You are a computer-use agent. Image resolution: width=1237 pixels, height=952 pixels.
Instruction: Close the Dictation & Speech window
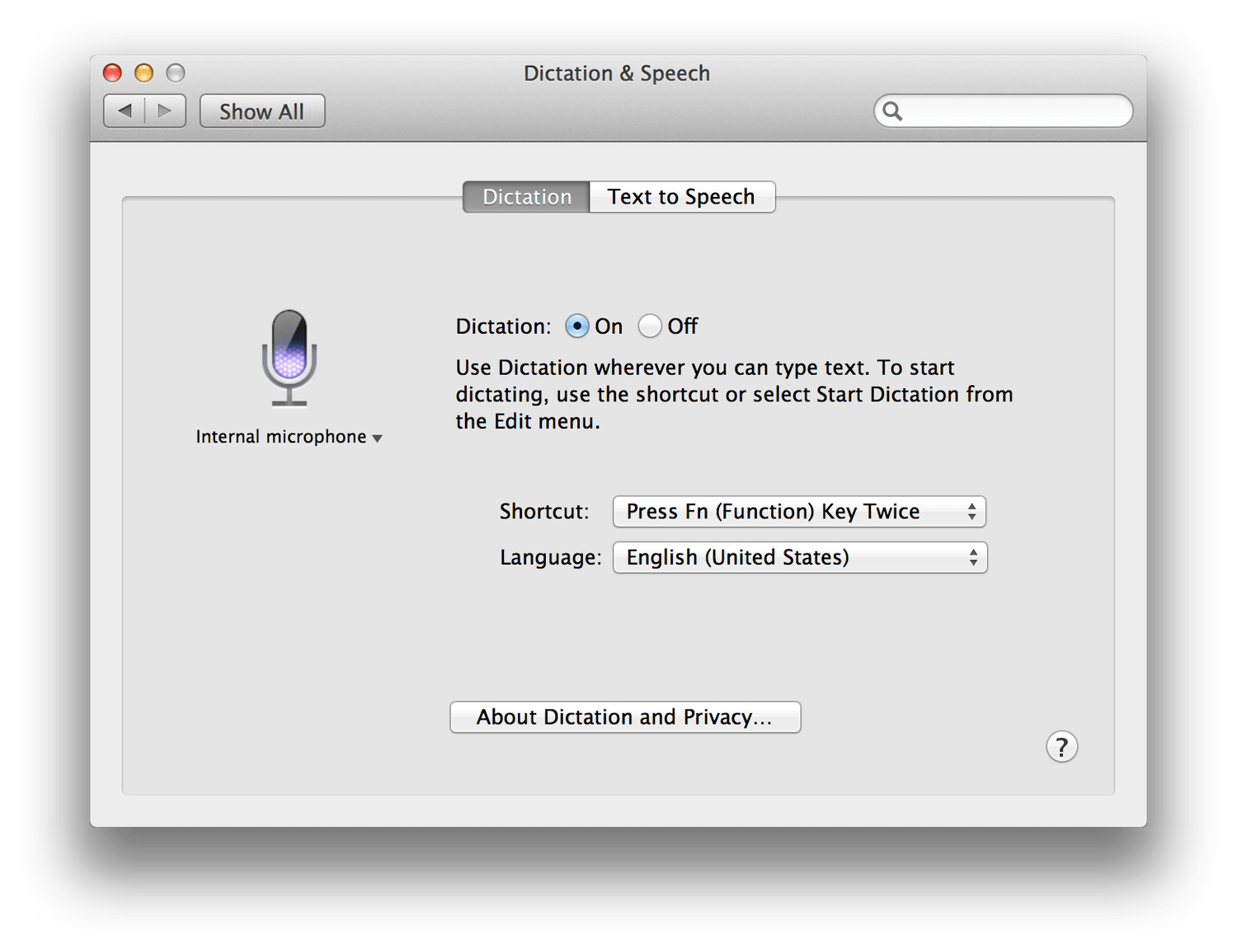coord(112,73)
